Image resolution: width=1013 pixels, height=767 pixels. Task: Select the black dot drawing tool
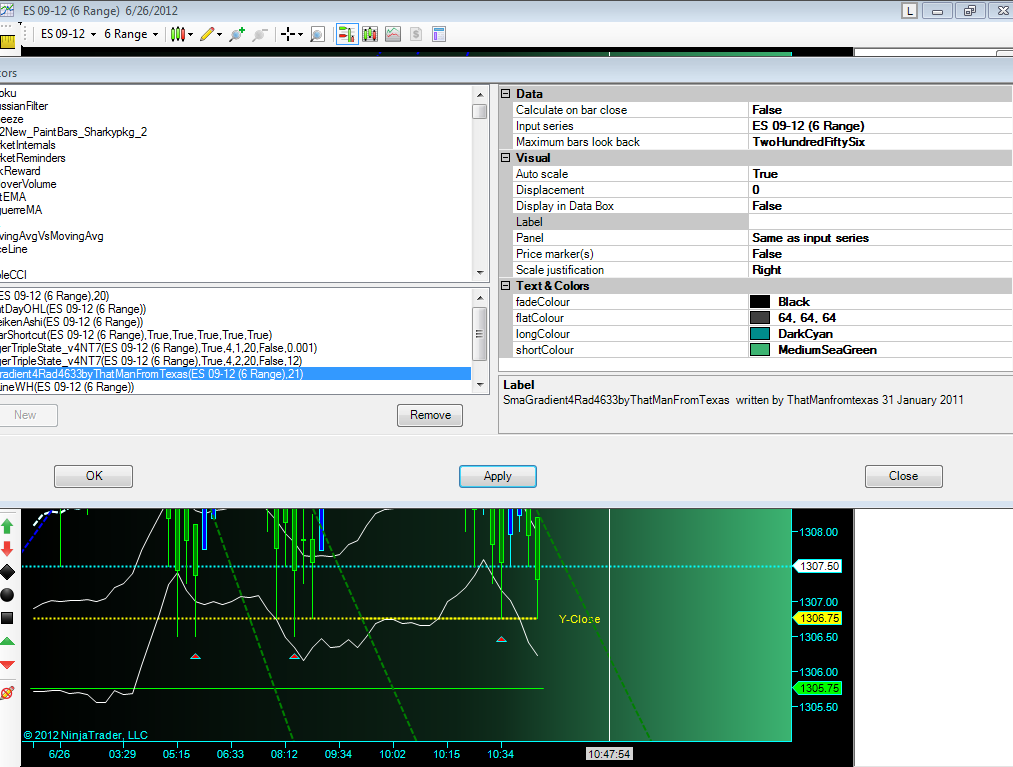[x=7, y=595]
